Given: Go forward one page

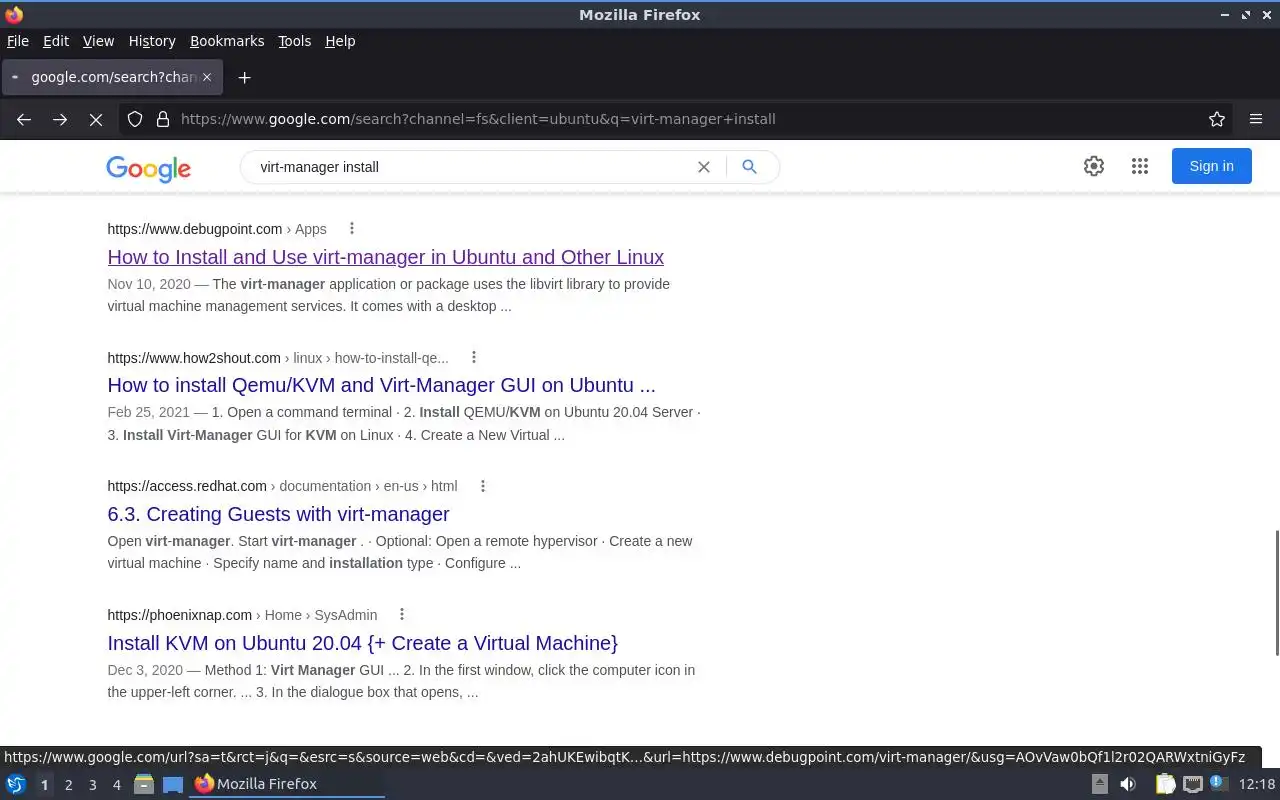Looking at the screenshot, I should point(60,119).
